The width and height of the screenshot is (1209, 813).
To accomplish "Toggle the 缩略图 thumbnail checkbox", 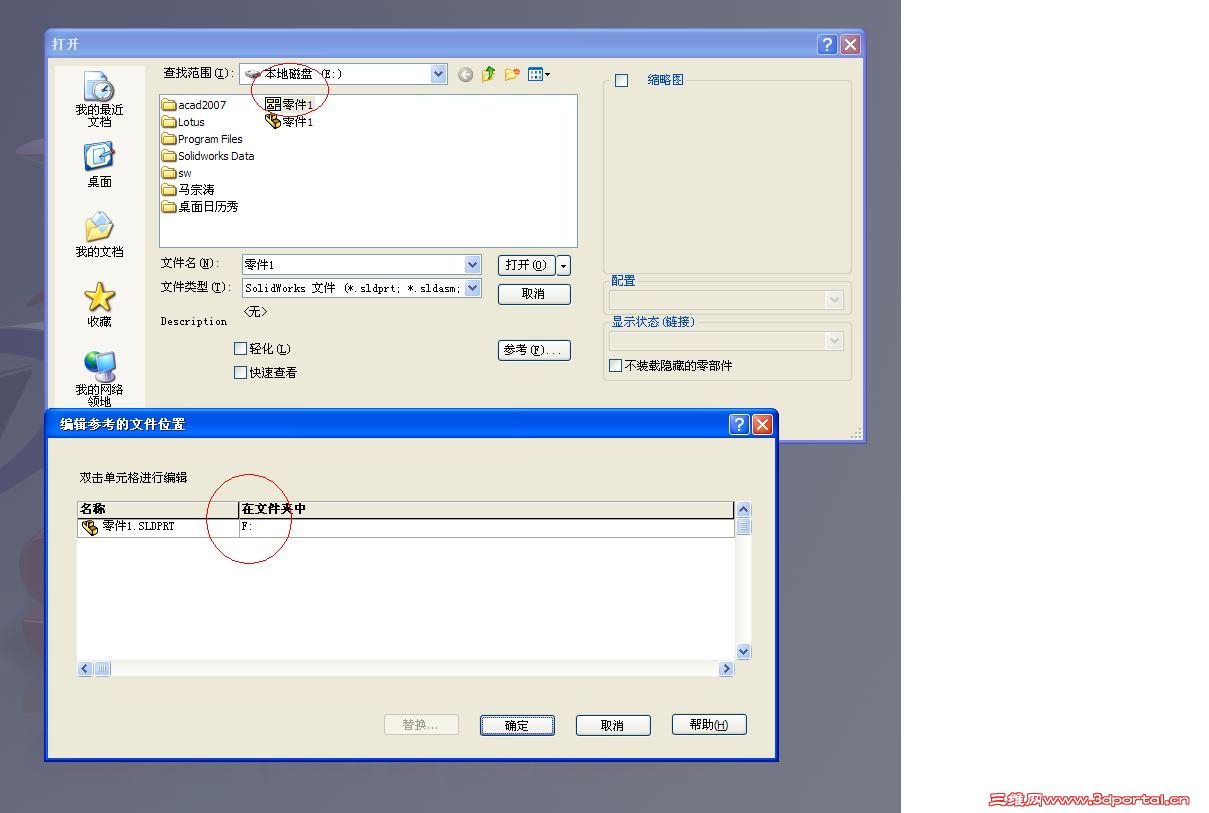I will pyautogui.click(x=621, y=81).
